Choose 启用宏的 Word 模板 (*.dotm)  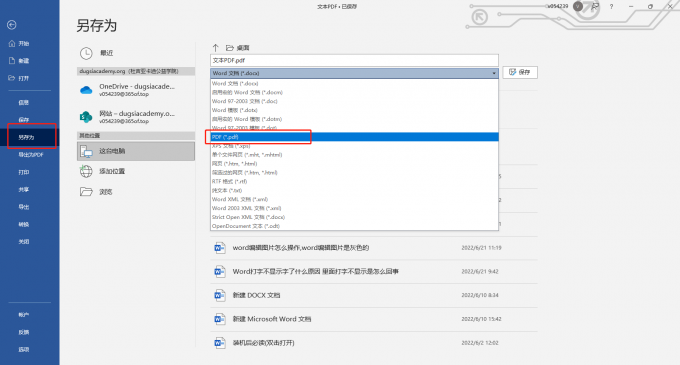pyautogui.click(x=354, y=119)
